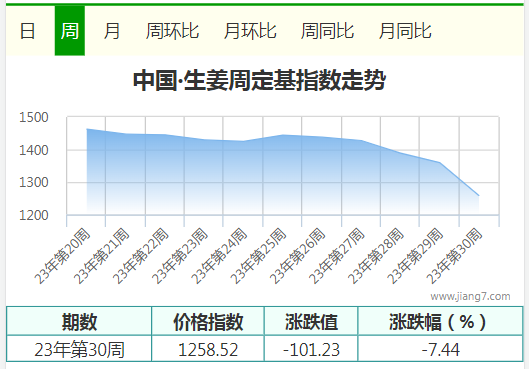
Task: Click x-axis label 23年第27周
Action: tap(337, 256)
